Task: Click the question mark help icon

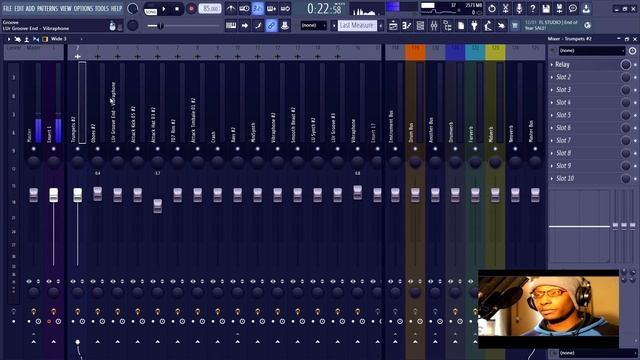Action: point(533,8)
